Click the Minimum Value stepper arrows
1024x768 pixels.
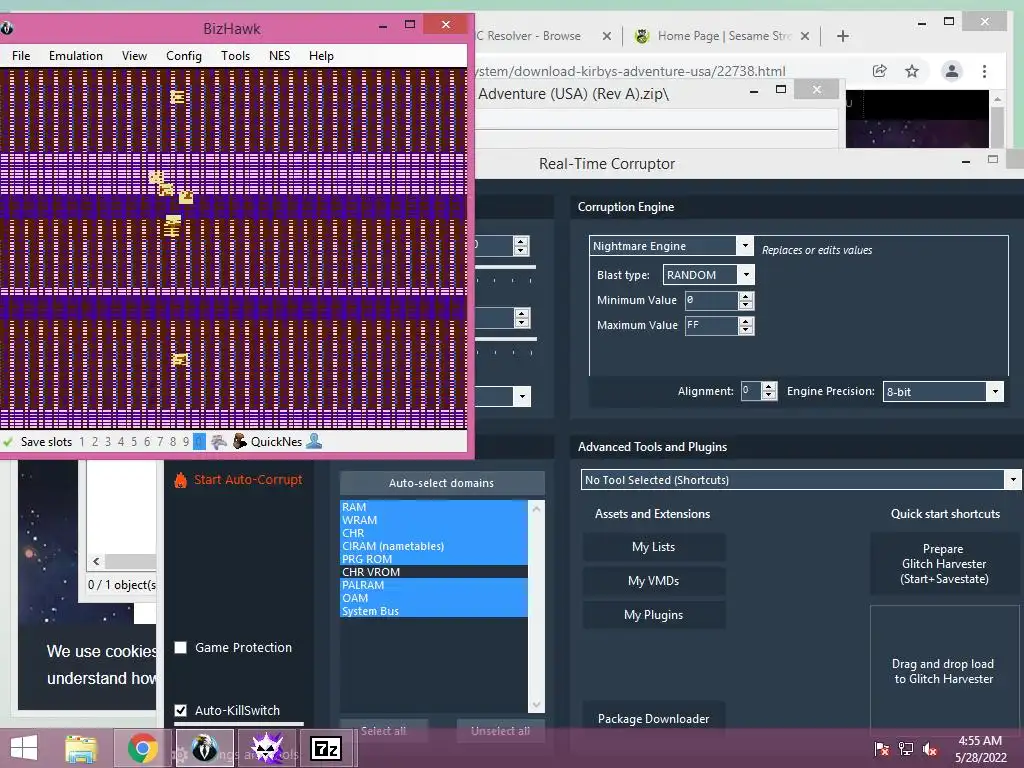click(x=745, y=300)
